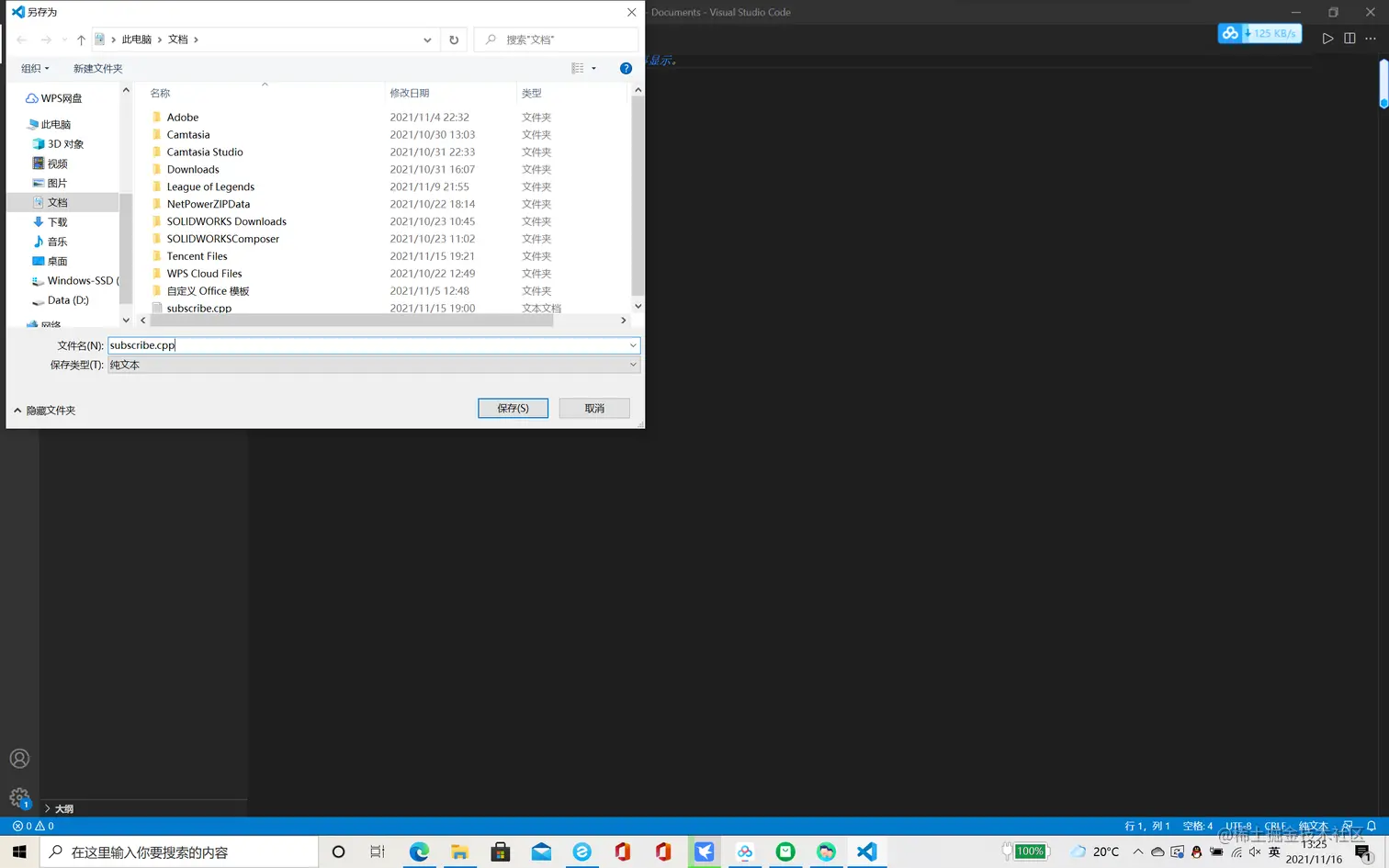Click the Baidu Netdisk speed widget
Screen dimensions: 1389x868
(1260, 33)
